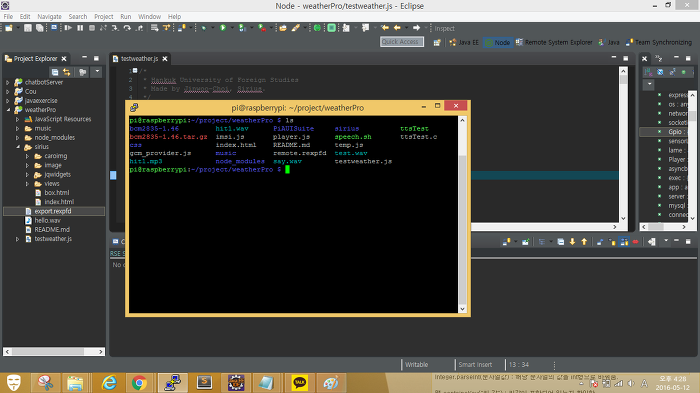This screenshot has height=393, width=700.
Task: Open Project Explorer view menu dropdown
Action: click(x=97, y=71)
